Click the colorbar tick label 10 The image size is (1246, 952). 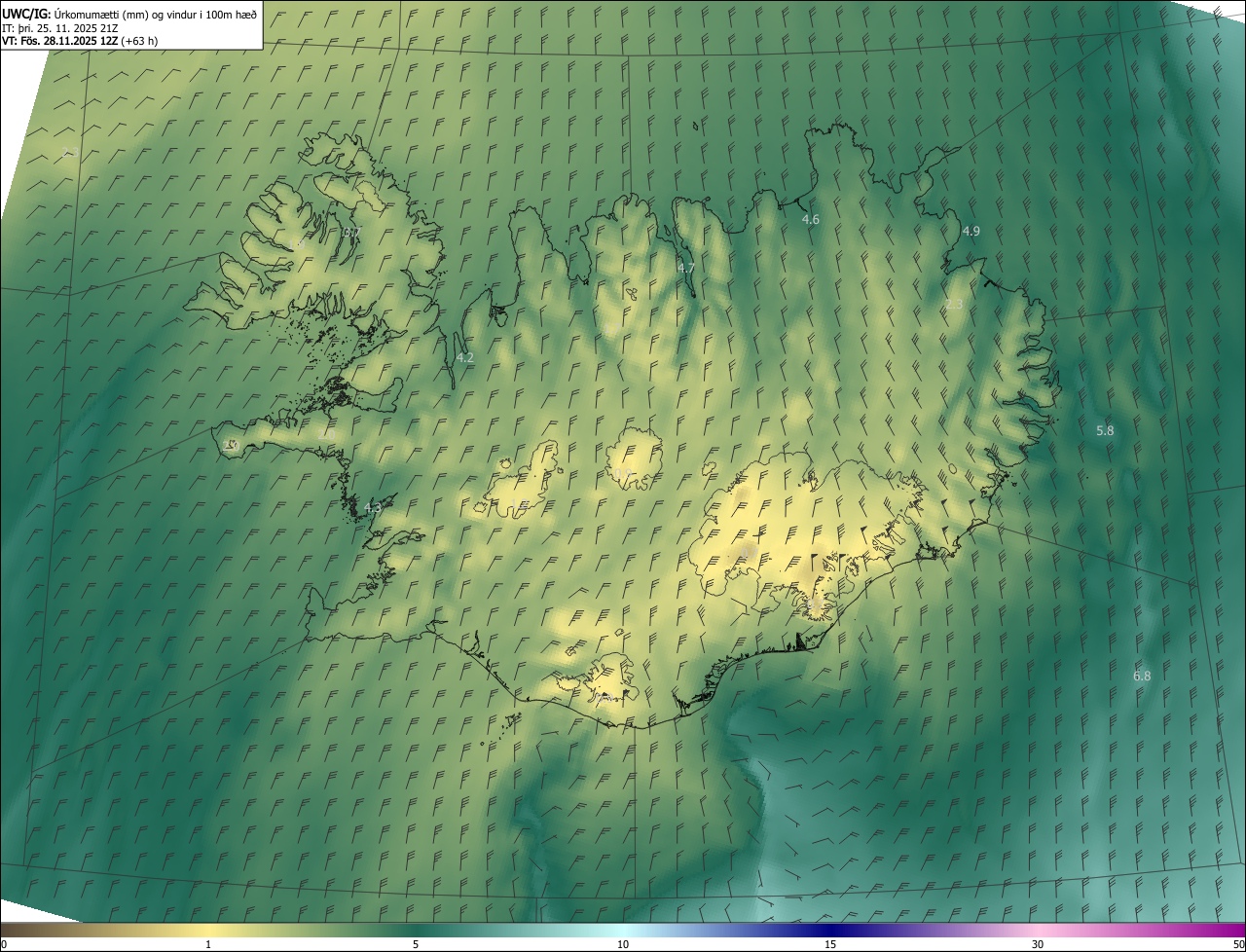click(623, 944)
